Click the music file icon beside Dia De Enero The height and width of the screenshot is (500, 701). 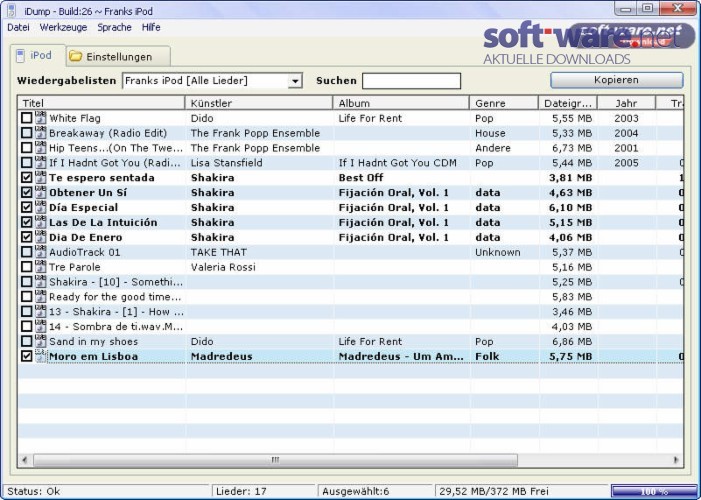pyautogui.click(x=41, y=237)
